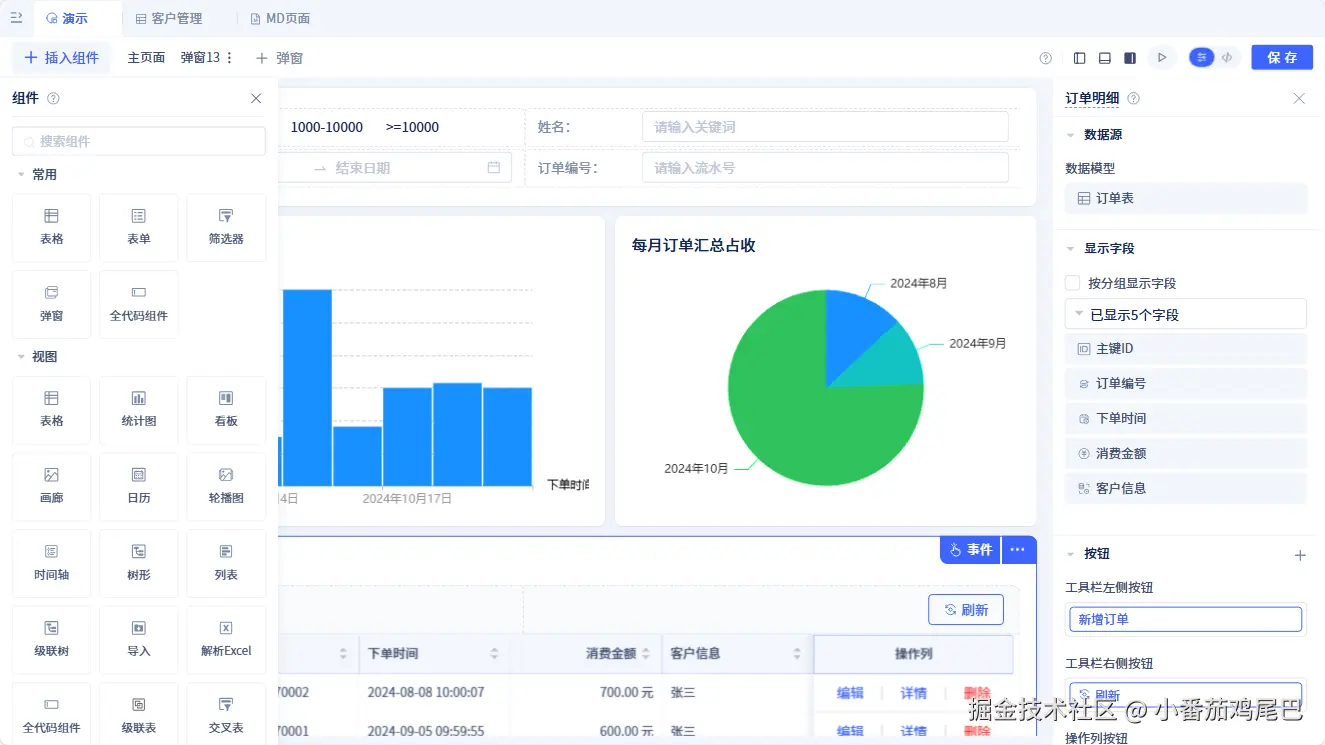Toggle the right panel layout icon
The image size is (1325, 745).
(1130, 58)
